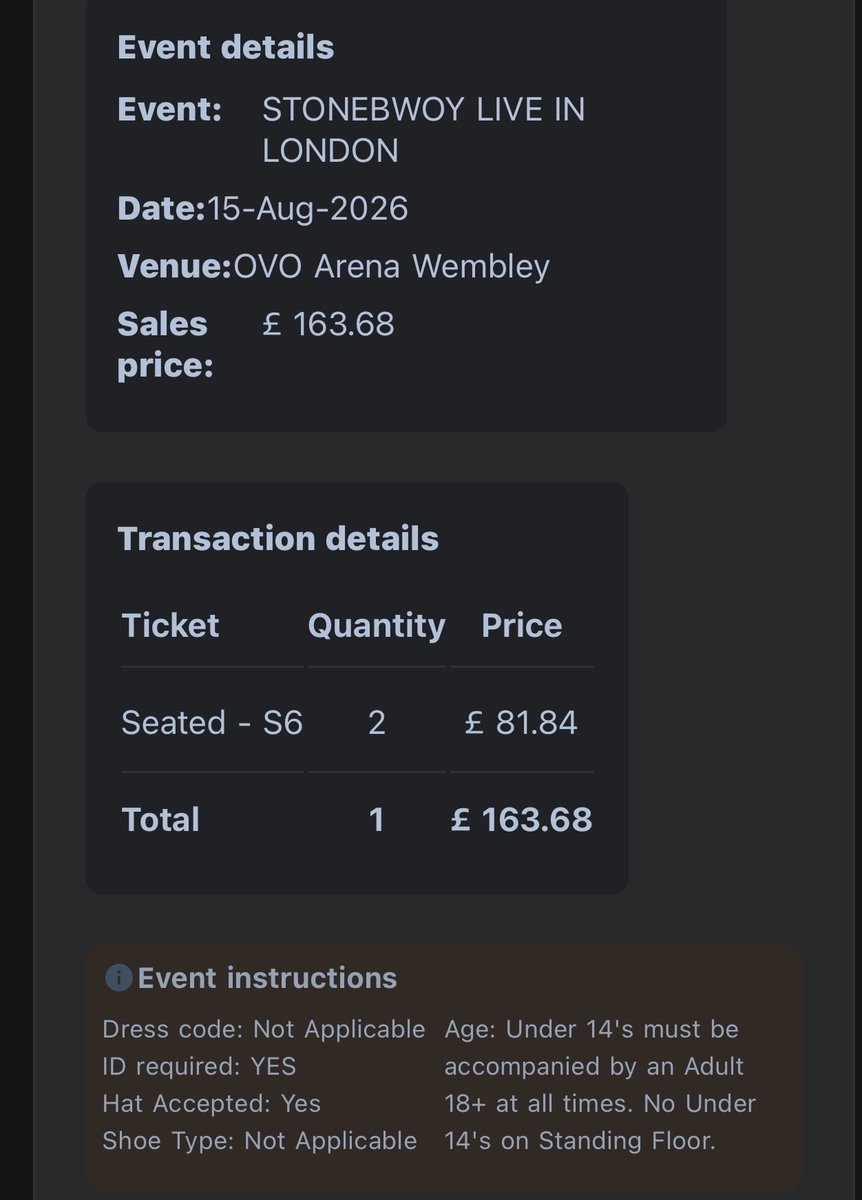Click the Price column header

point(521,625)
